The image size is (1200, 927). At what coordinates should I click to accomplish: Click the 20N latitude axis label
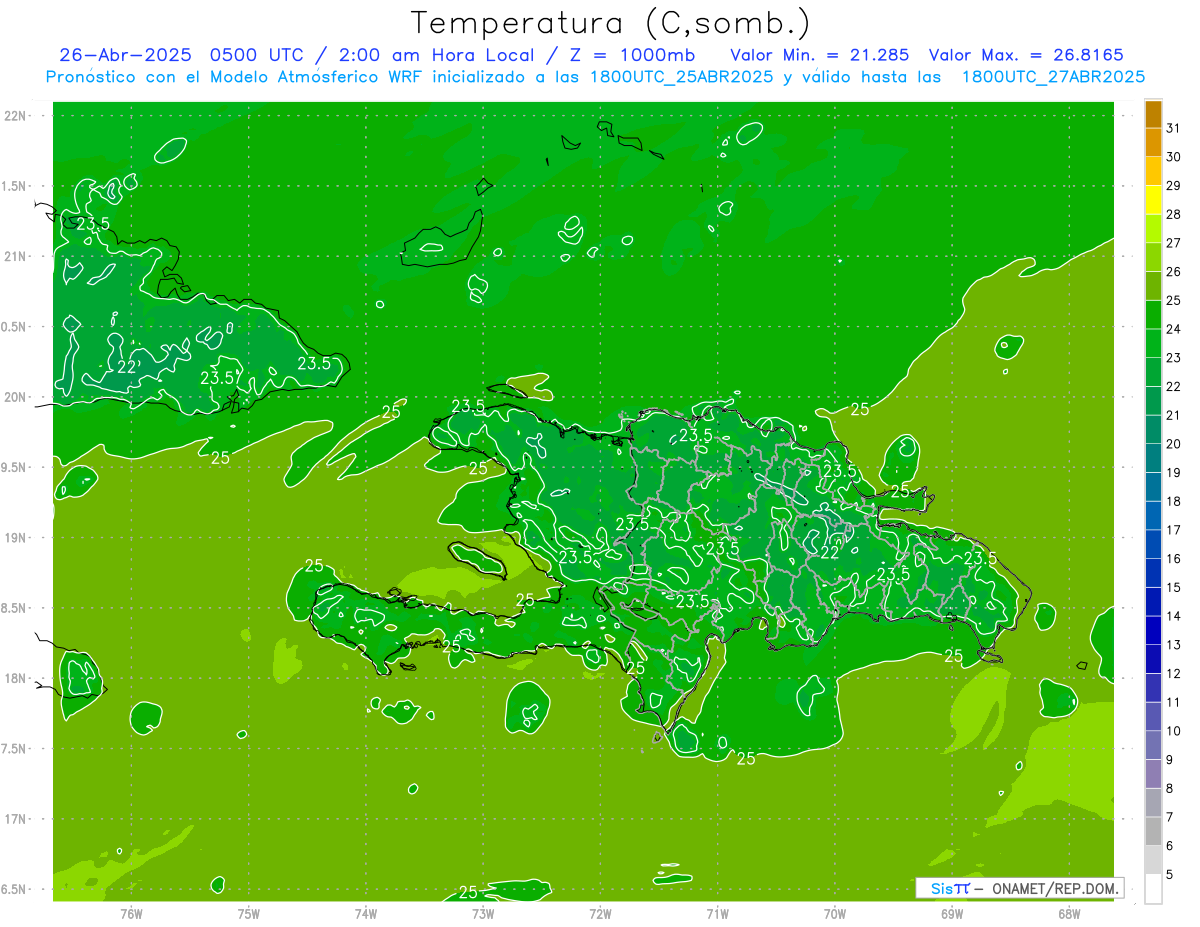click(16, 397)
